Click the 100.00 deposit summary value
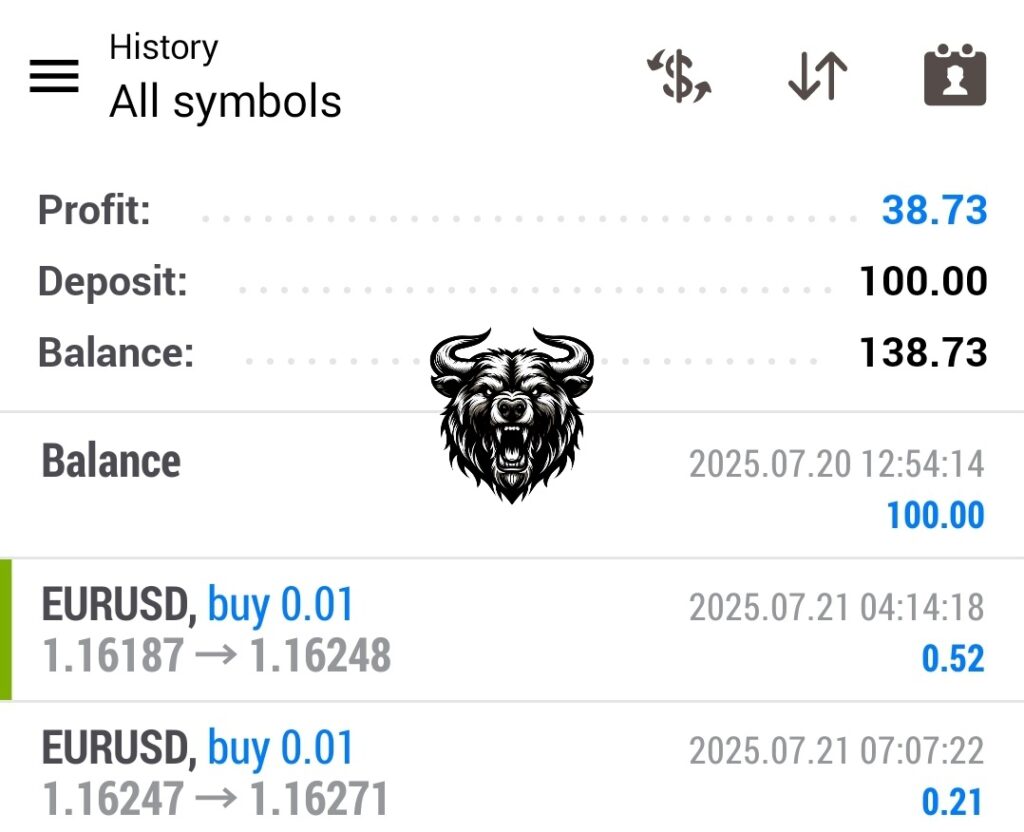This screenshot has height=832, width=1024. click(923, 282)
